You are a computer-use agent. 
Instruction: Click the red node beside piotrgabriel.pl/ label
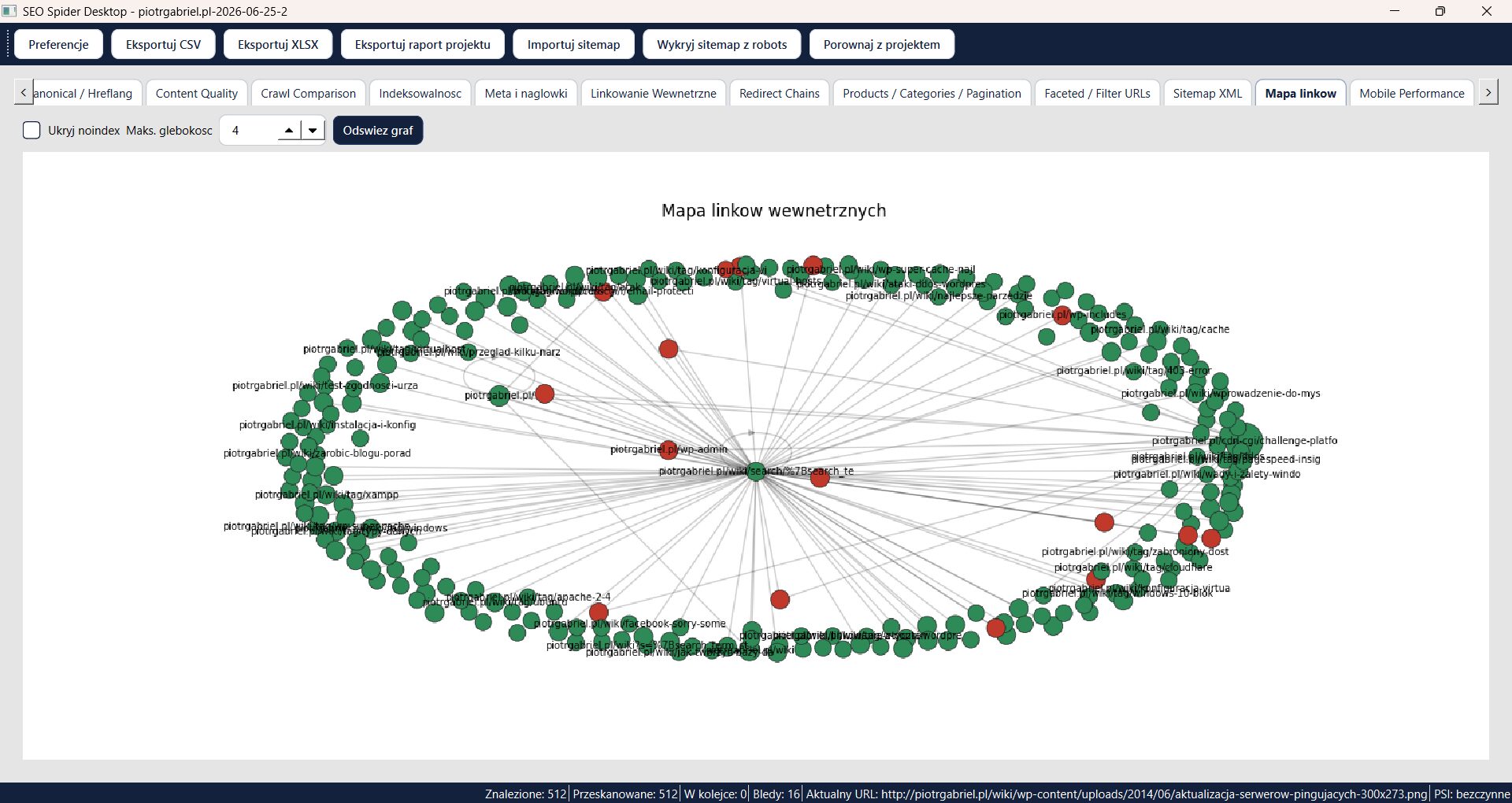(544, 394)
